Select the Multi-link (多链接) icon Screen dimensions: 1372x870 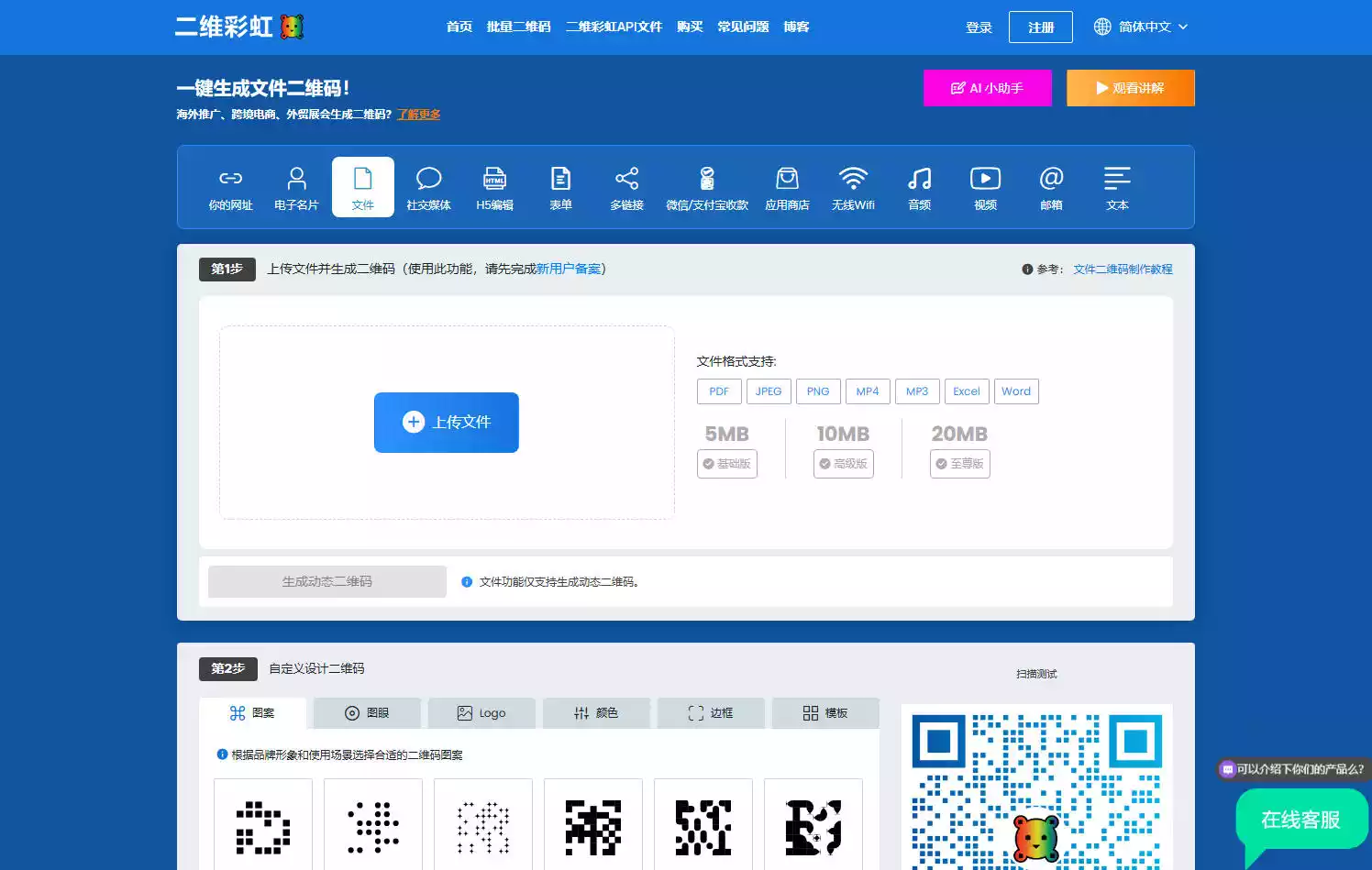[x=626, y=187]
